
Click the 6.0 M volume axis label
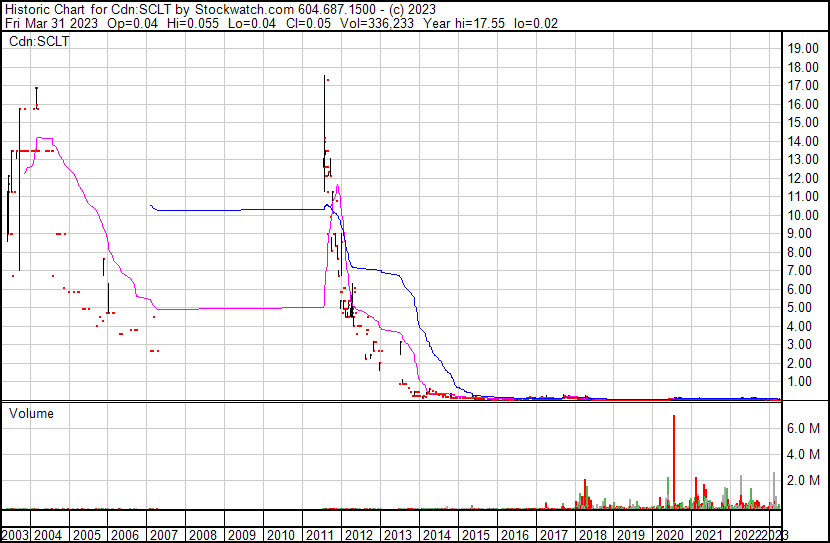tap(803, 428)
